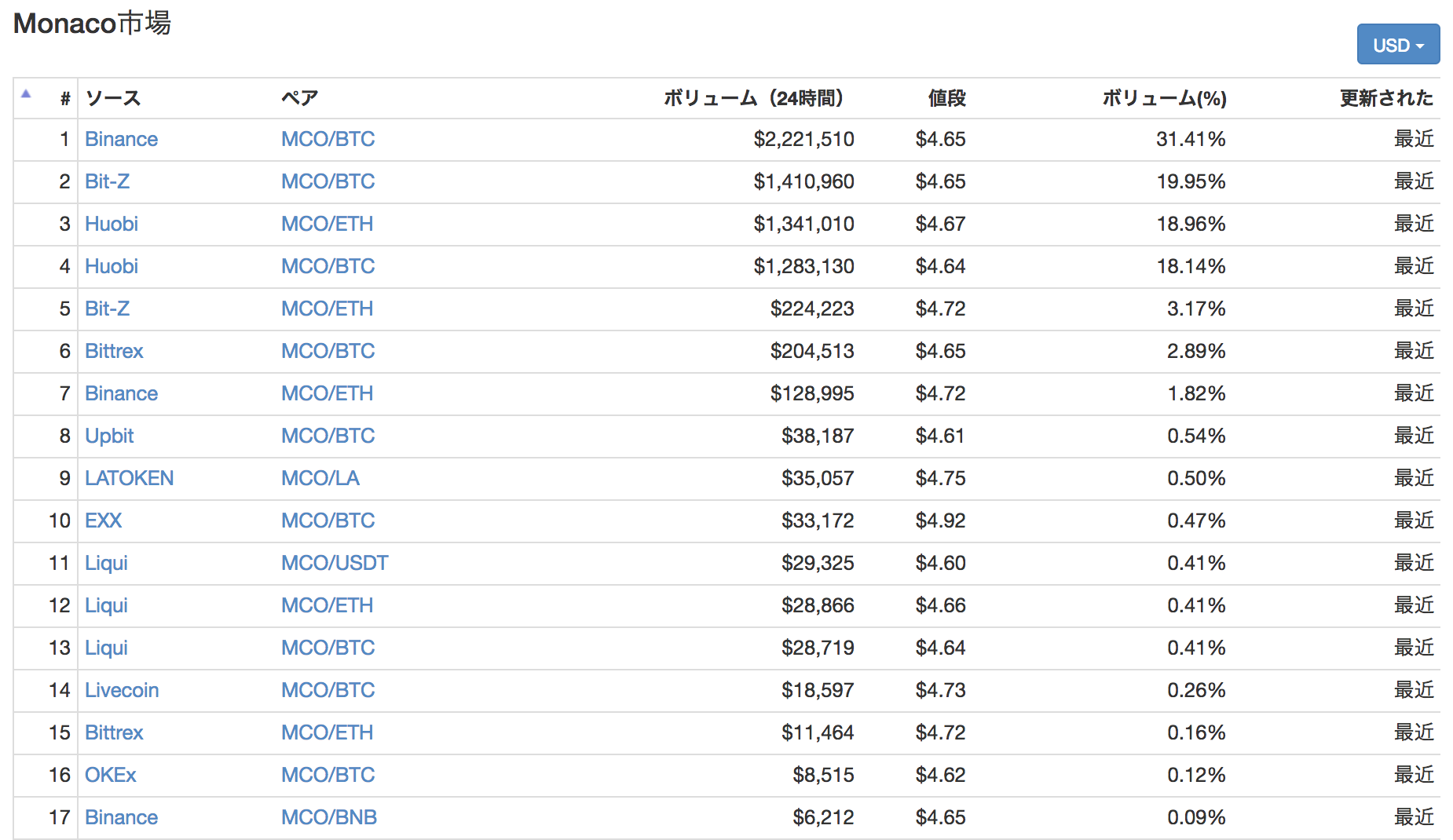Select the $2,221,510 volume value
1453x840 pixels.
pos(803,139)
